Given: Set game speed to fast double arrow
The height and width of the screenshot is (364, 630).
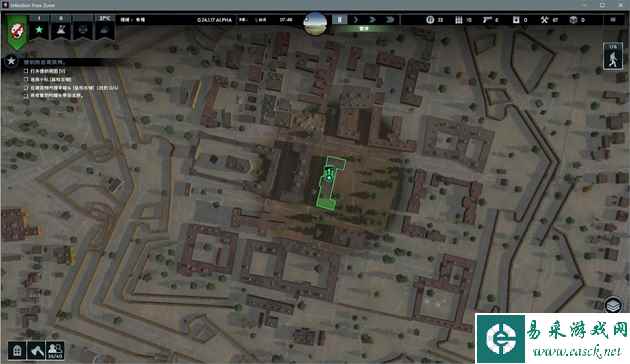Looking at the screenshot, I should (372, 19).
